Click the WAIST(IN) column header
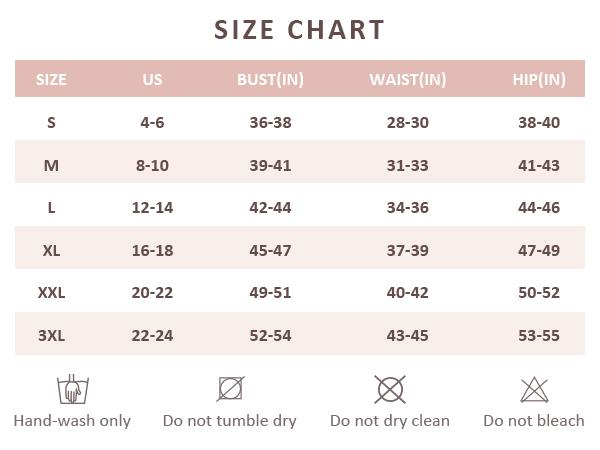The image size is (600, 450). click(407, 79)
